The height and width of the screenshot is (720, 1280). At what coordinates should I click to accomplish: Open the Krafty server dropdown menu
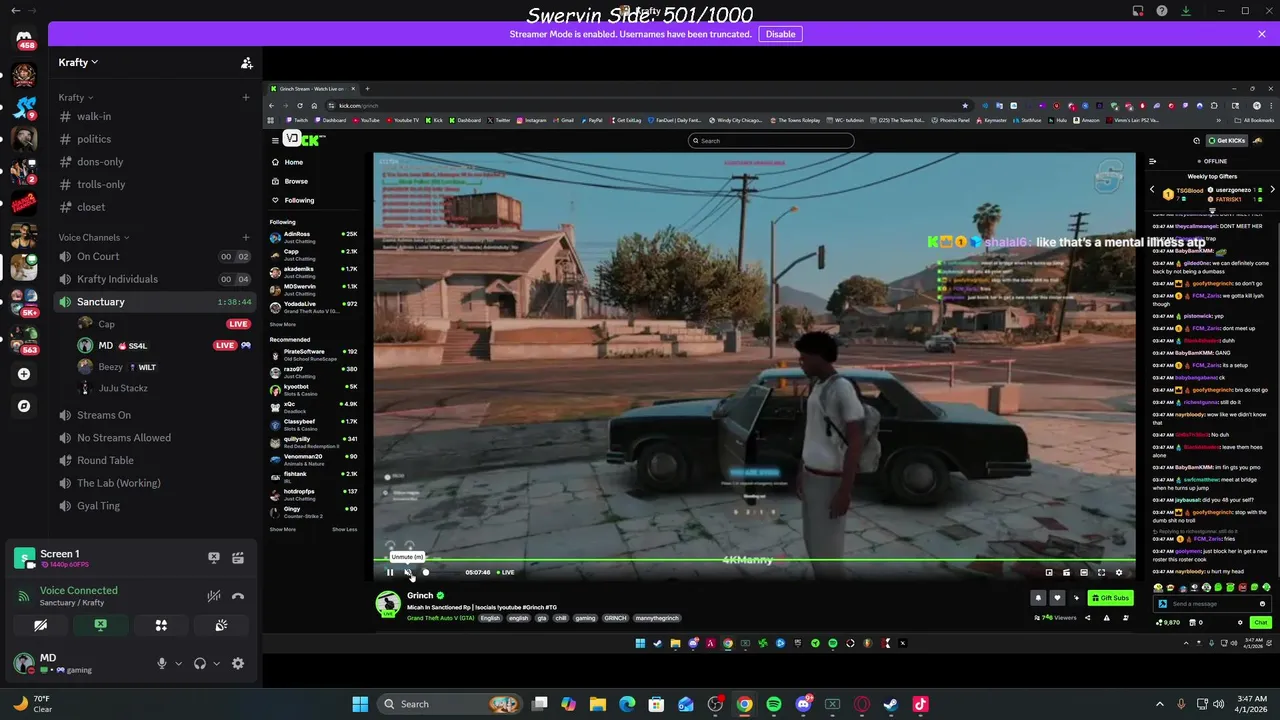[x=78, y=62]
